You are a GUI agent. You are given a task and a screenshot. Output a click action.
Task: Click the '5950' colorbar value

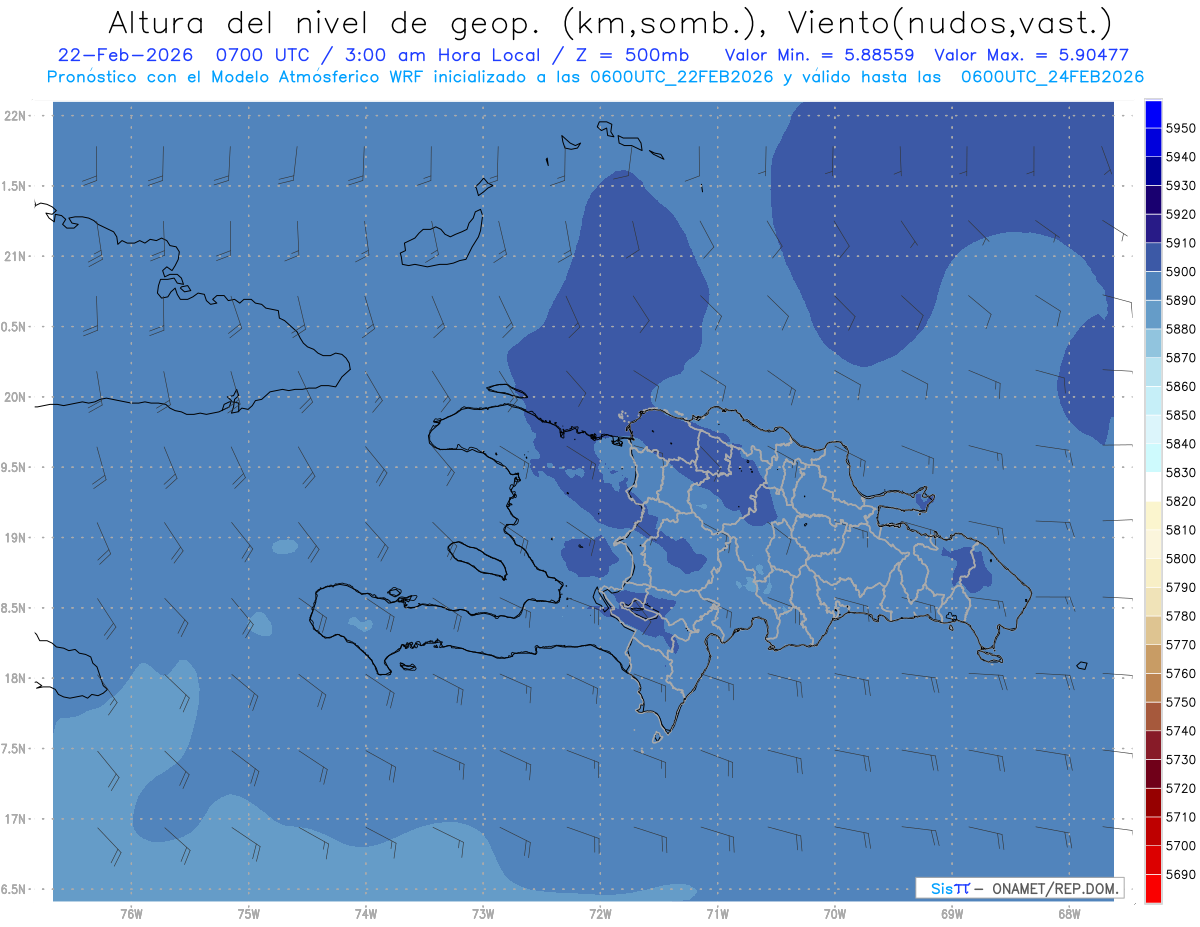(x=1181, y=128)
